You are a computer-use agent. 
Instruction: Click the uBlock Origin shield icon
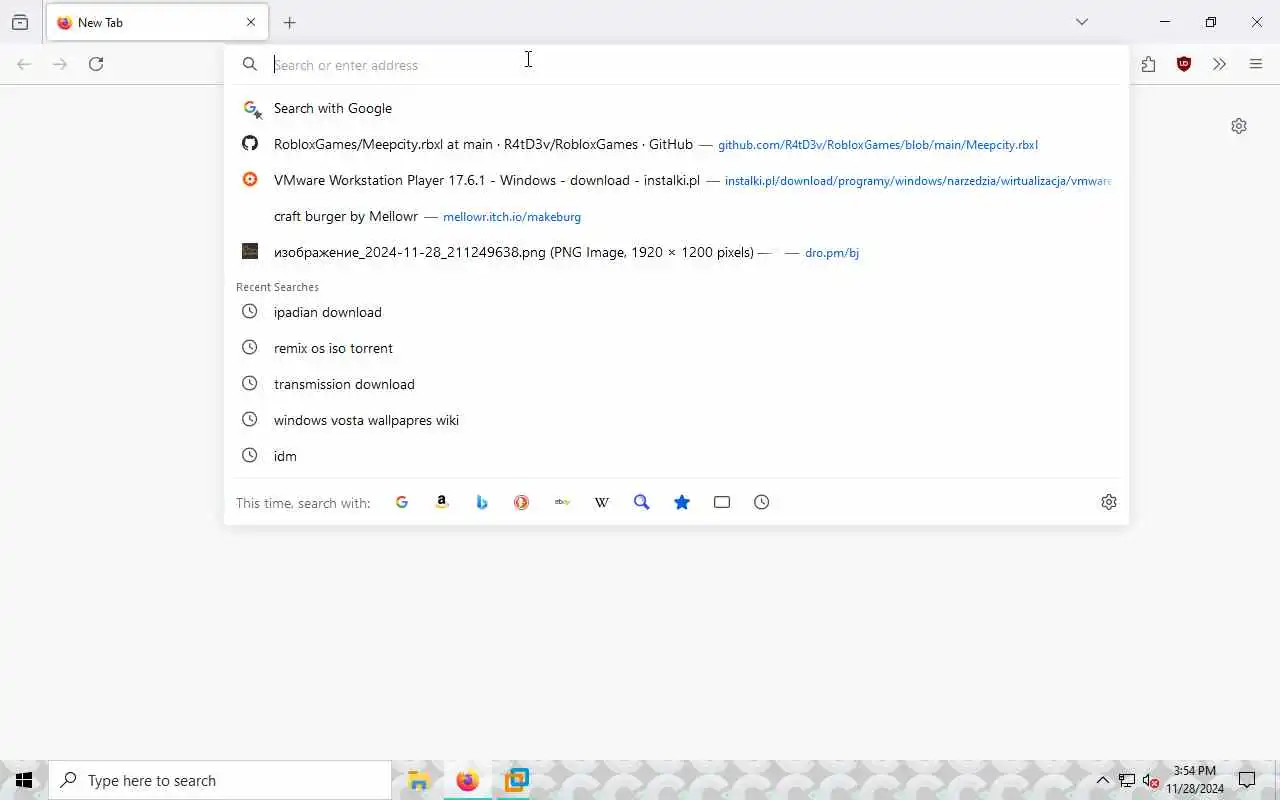tap(1184, 64)
